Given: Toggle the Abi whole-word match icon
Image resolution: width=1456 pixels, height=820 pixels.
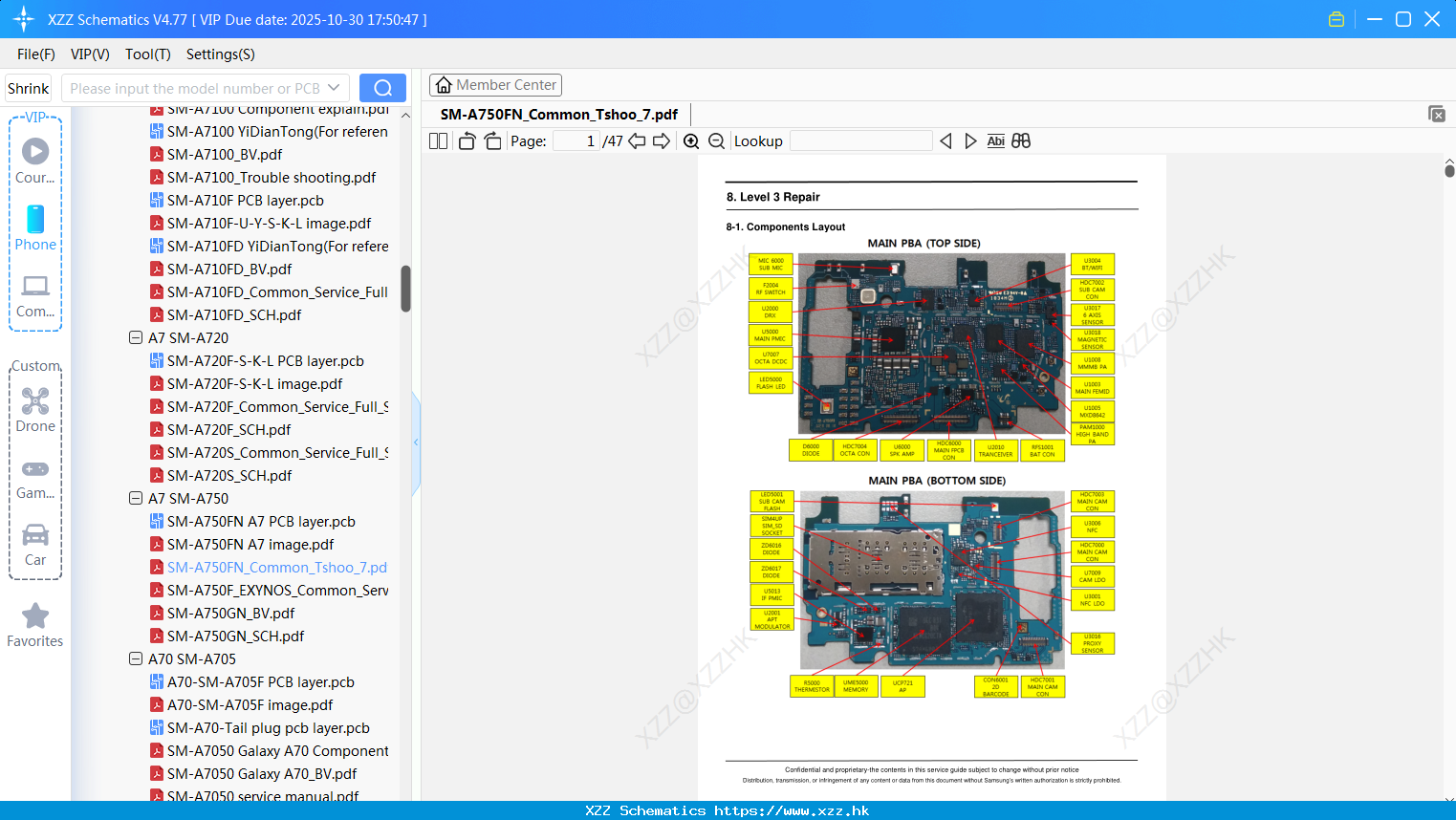Looking at the screenshot, I should pos(995,141).
